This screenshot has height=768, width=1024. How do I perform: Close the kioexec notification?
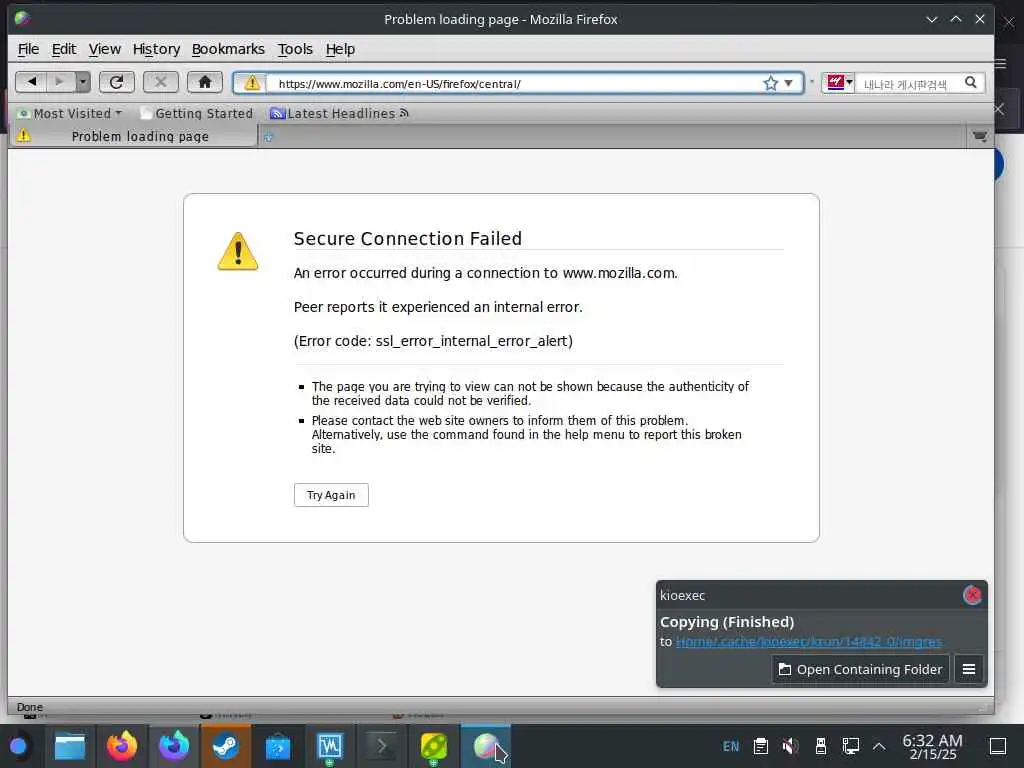point(972,595)
